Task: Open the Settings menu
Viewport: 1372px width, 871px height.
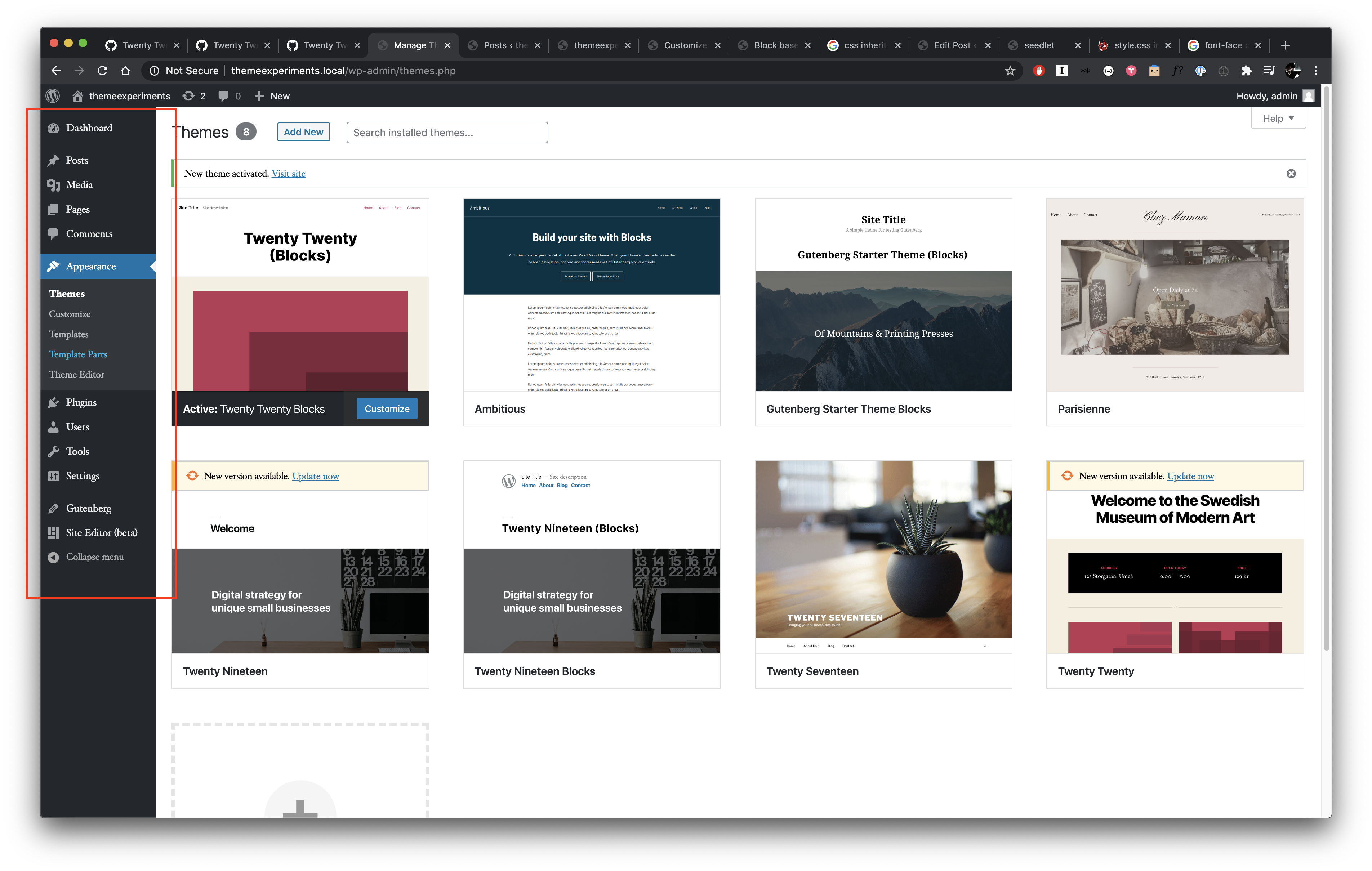Action: [x=98, y=476]
